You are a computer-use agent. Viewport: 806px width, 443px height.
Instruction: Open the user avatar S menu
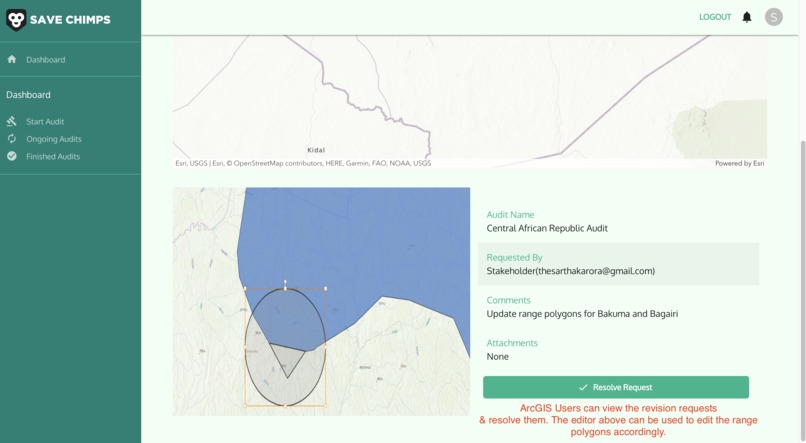[x=774, y=17]
